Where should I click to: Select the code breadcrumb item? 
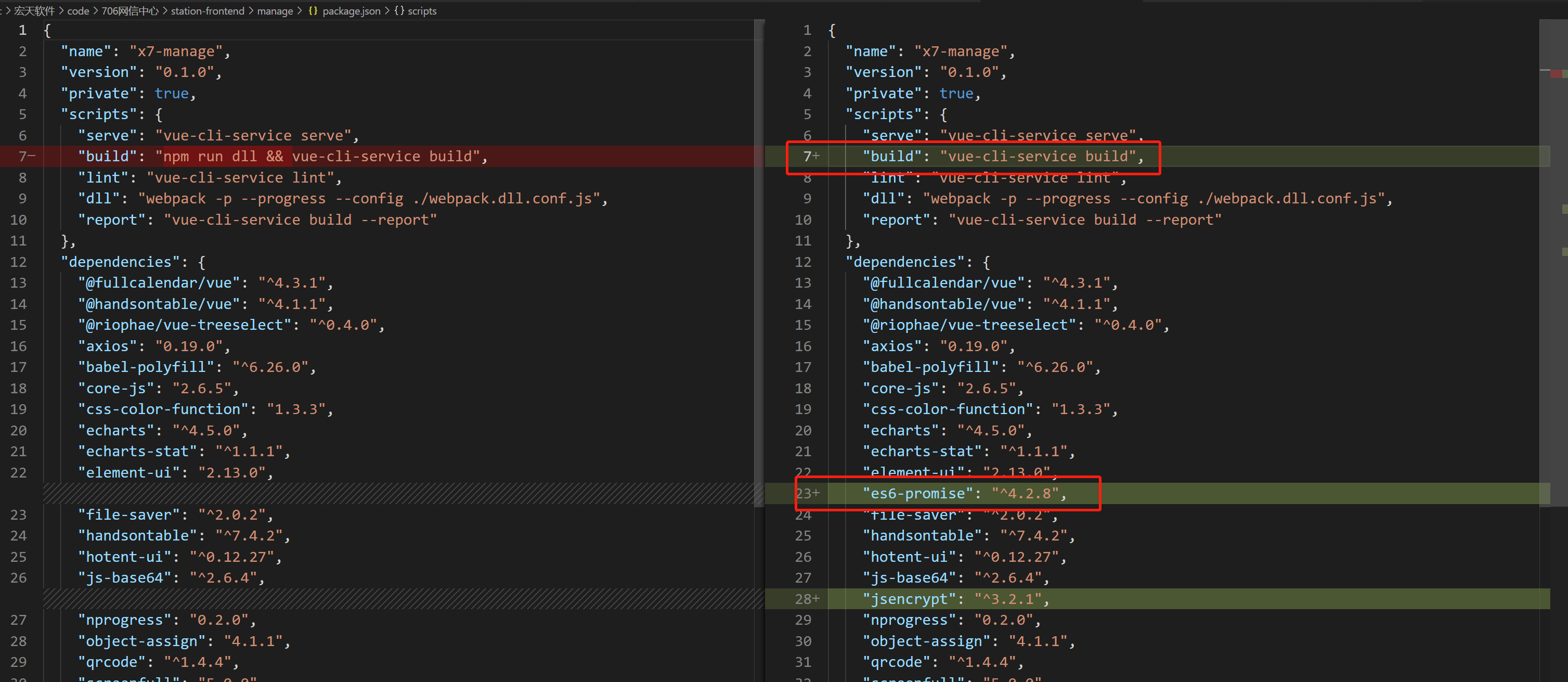(x=78, y=11)
